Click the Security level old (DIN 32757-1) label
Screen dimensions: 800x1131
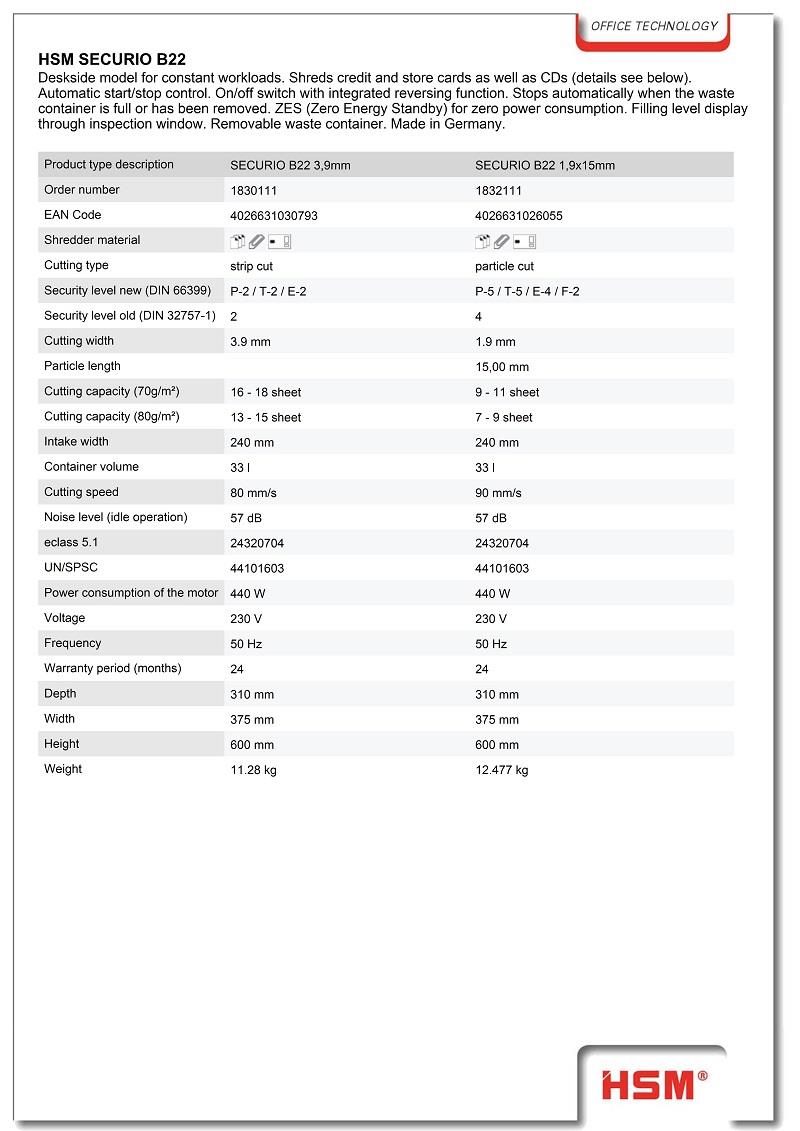(130, 315)
